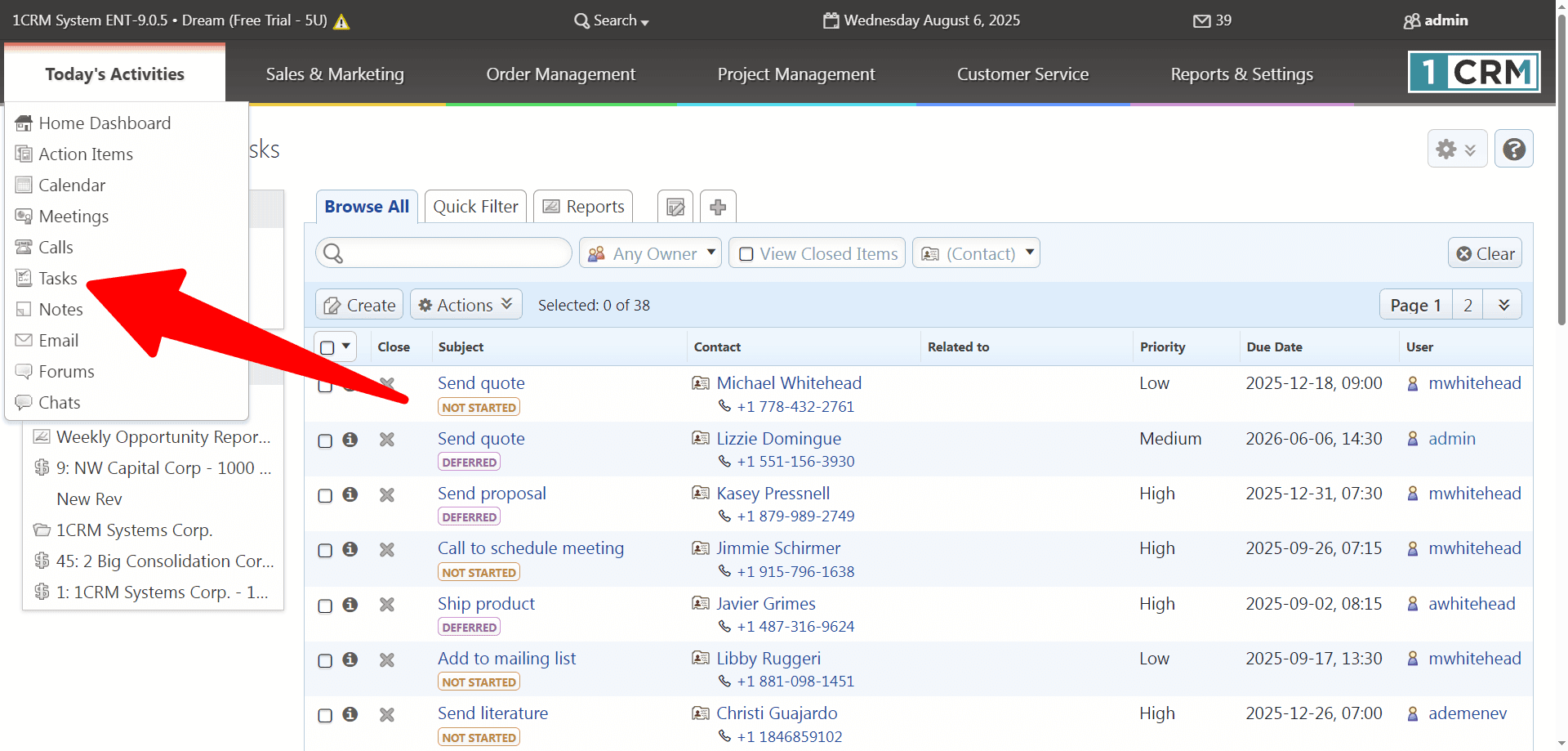Open the Sales & Marketing menu
The height and width of the screenshot is (751, 1568).
(335, 74)
